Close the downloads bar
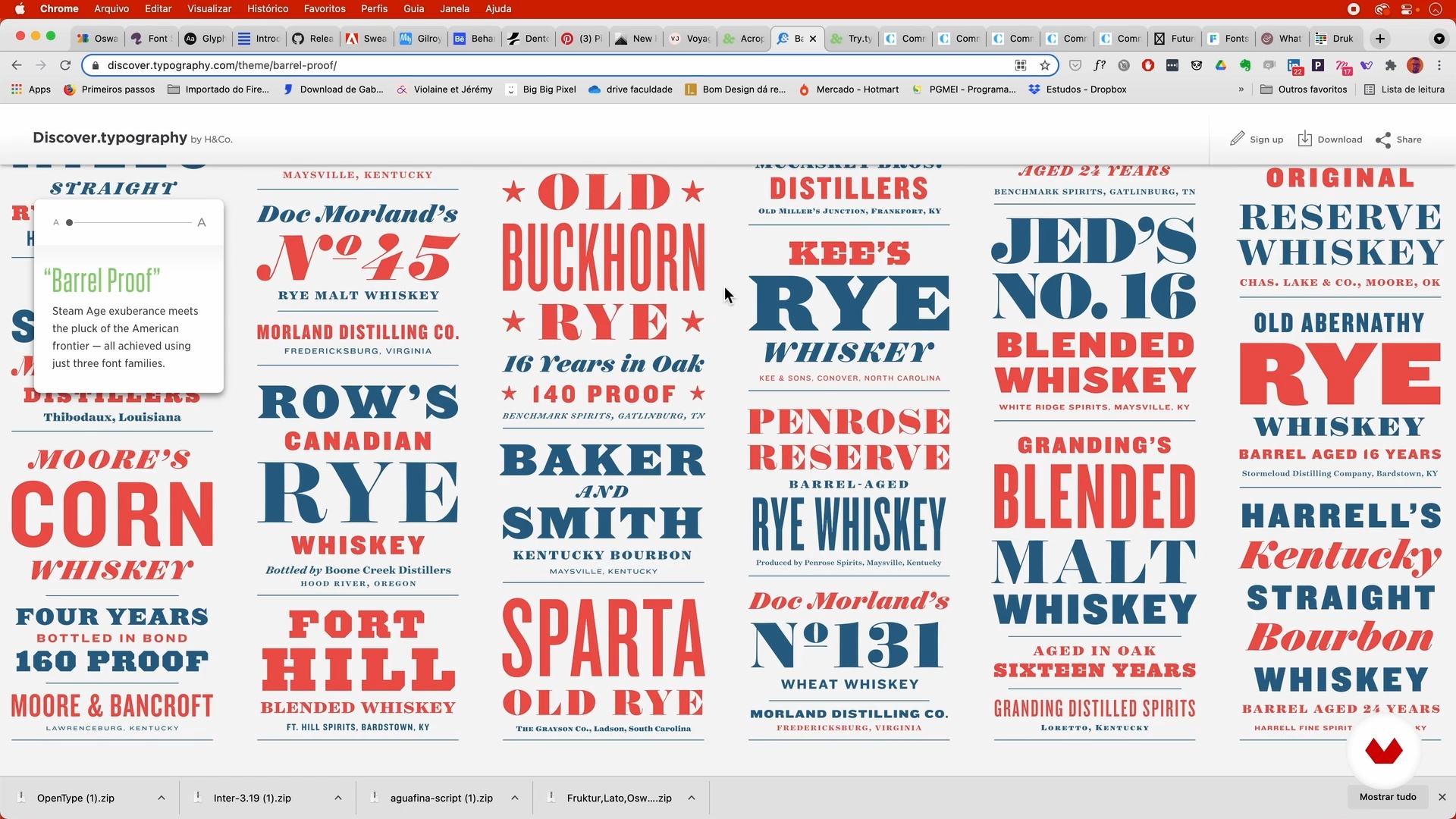This screenshot has width=1456, height=819. [x=1442, y=797]
